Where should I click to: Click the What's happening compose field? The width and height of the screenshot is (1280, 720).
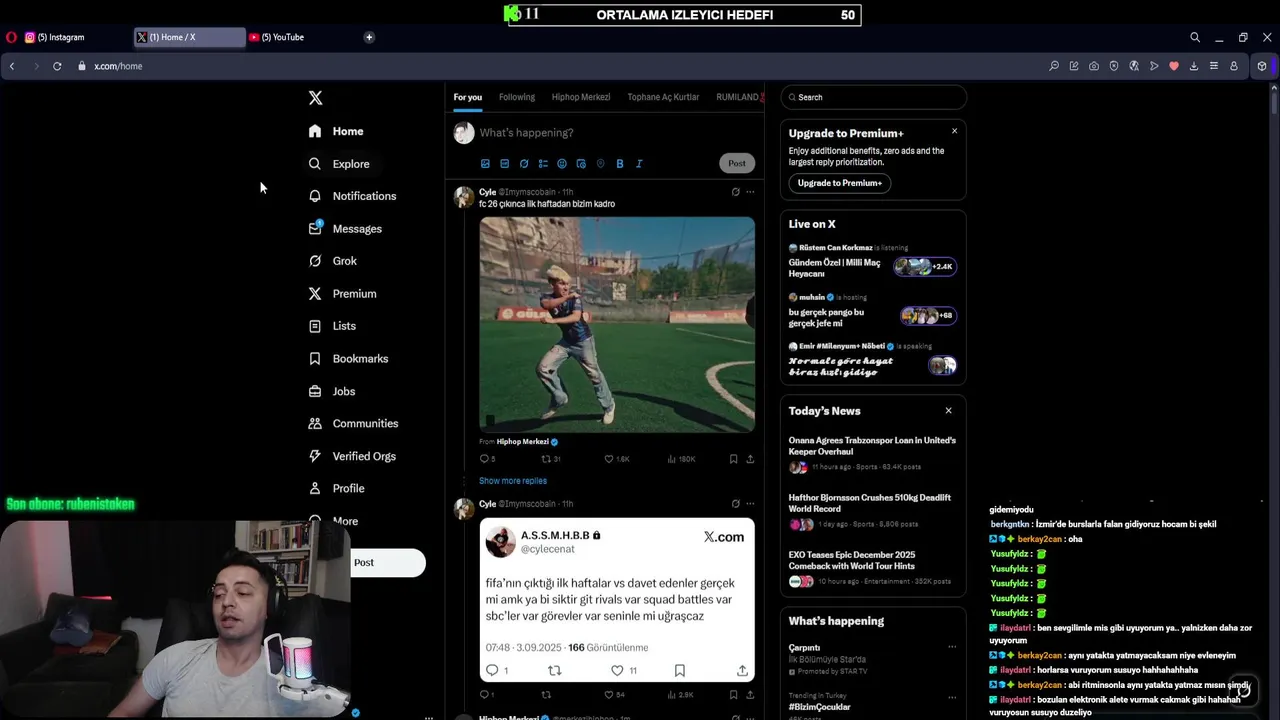tap(615, 133)
